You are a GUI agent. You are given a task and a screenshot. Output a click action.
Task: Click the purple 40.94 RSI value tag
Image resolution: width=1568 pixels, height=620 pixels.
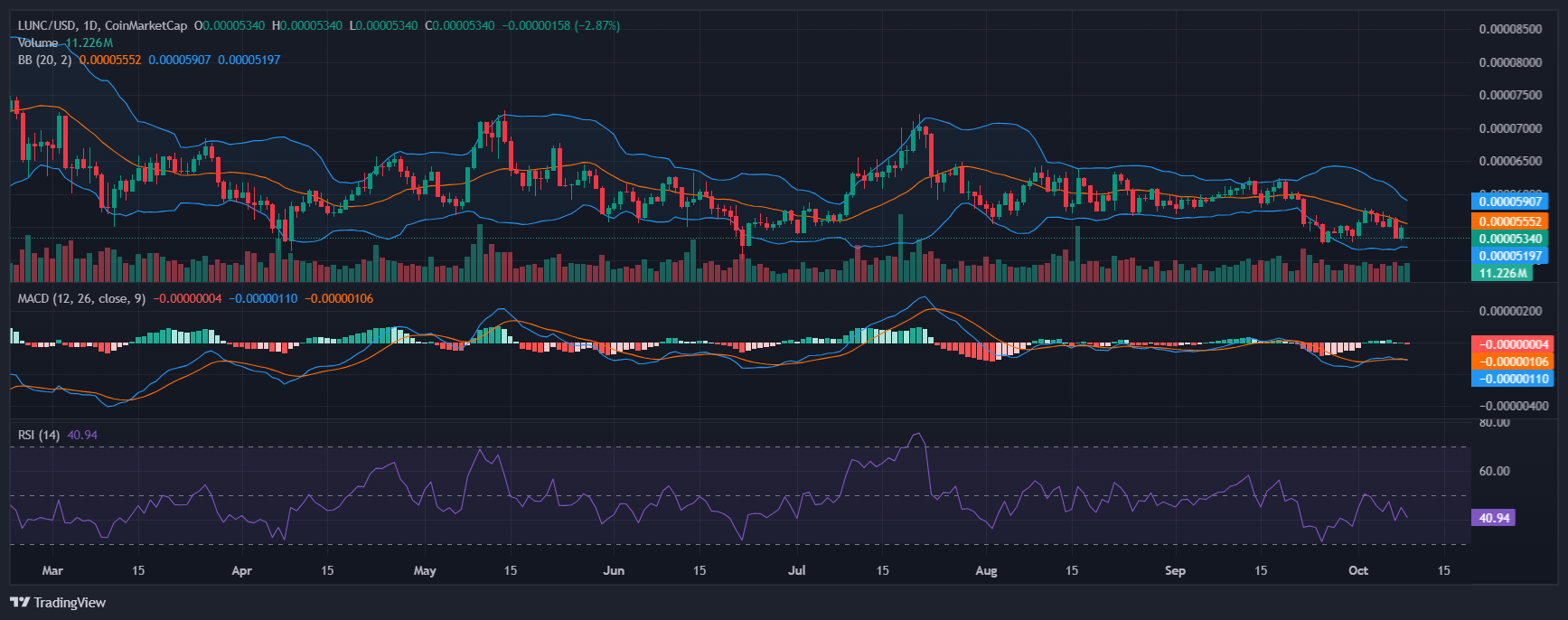click(1494, 518)
